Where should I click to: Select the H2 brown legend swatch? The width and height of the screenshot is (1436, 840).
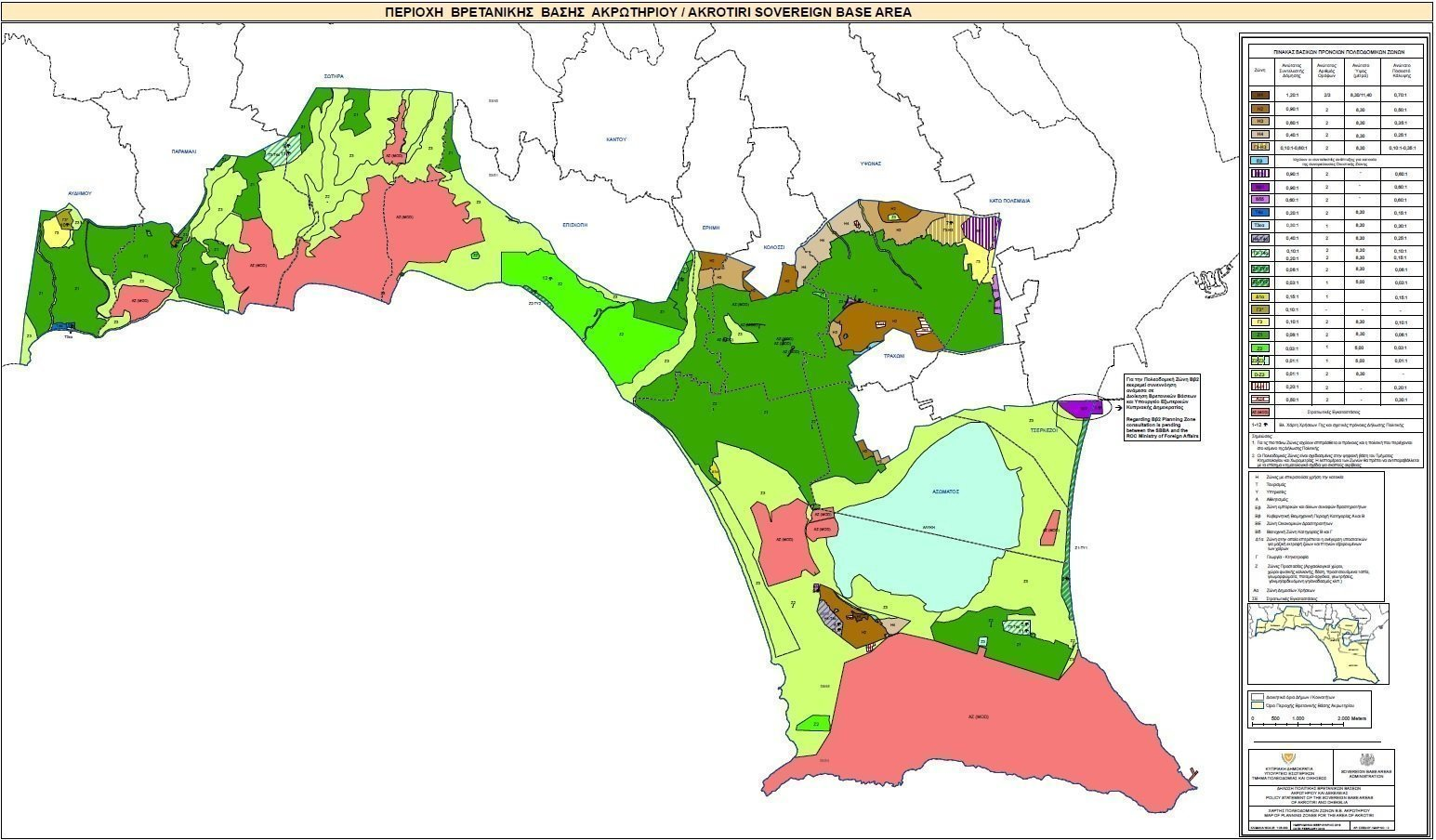pos(1260,108)
